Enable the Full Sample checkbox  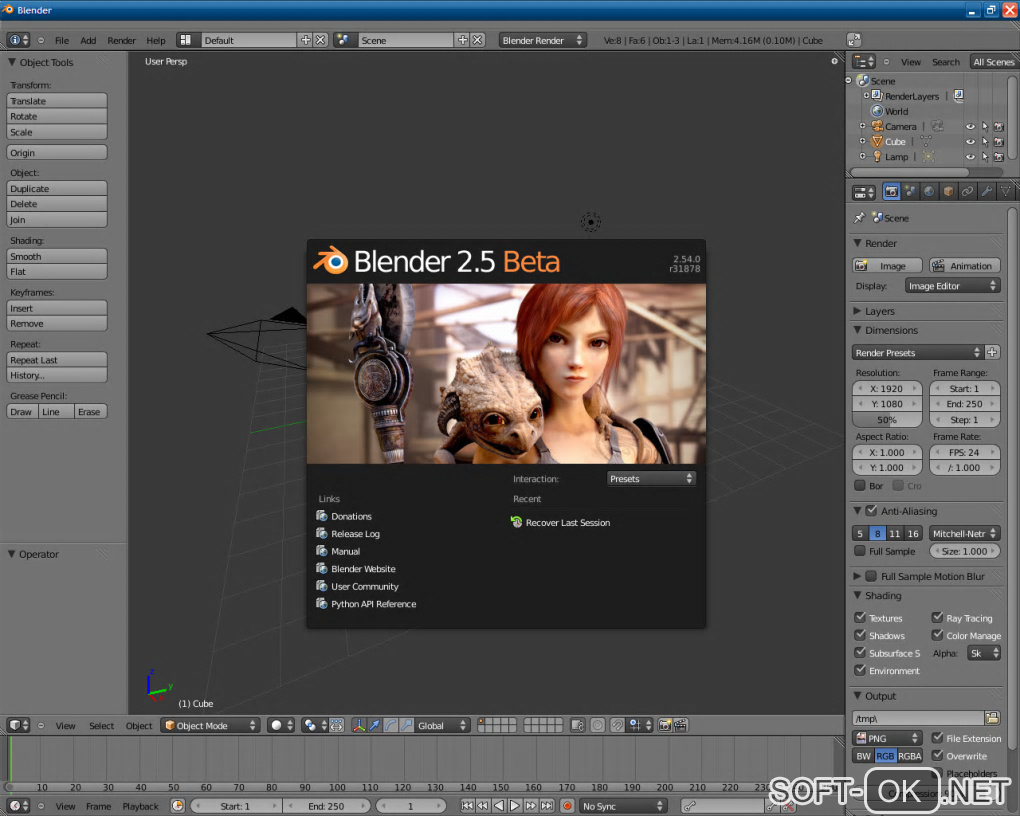(x=860, y=551)
